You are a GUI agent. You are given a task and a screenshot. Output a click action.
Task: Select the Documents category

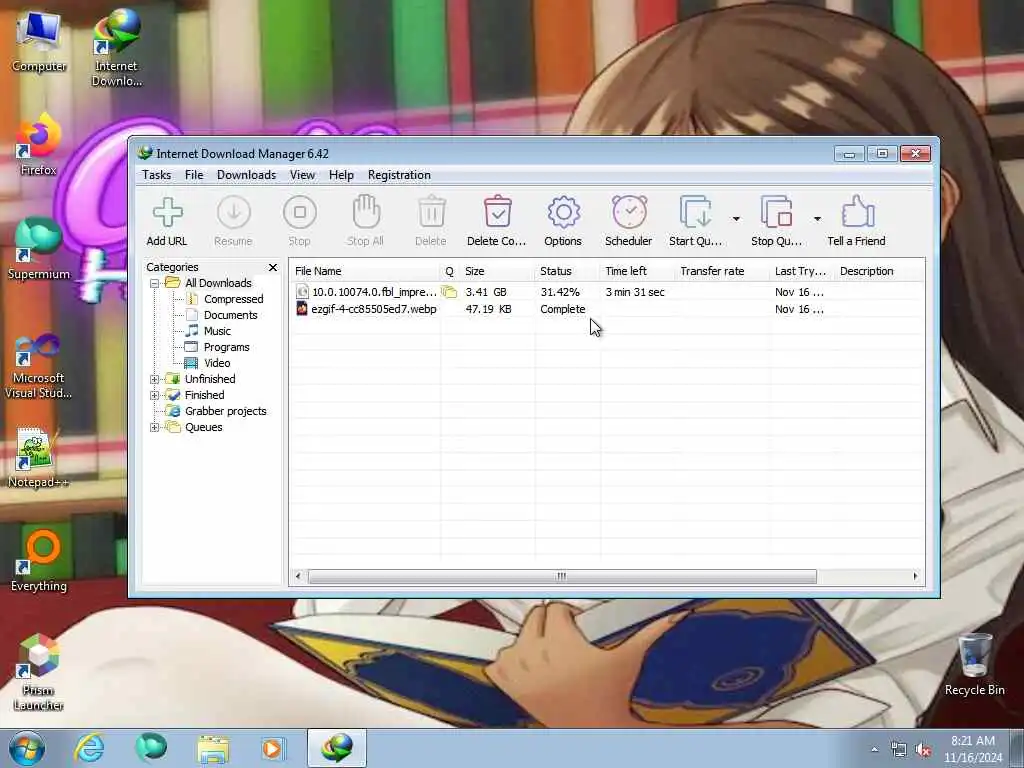point(231,315)
